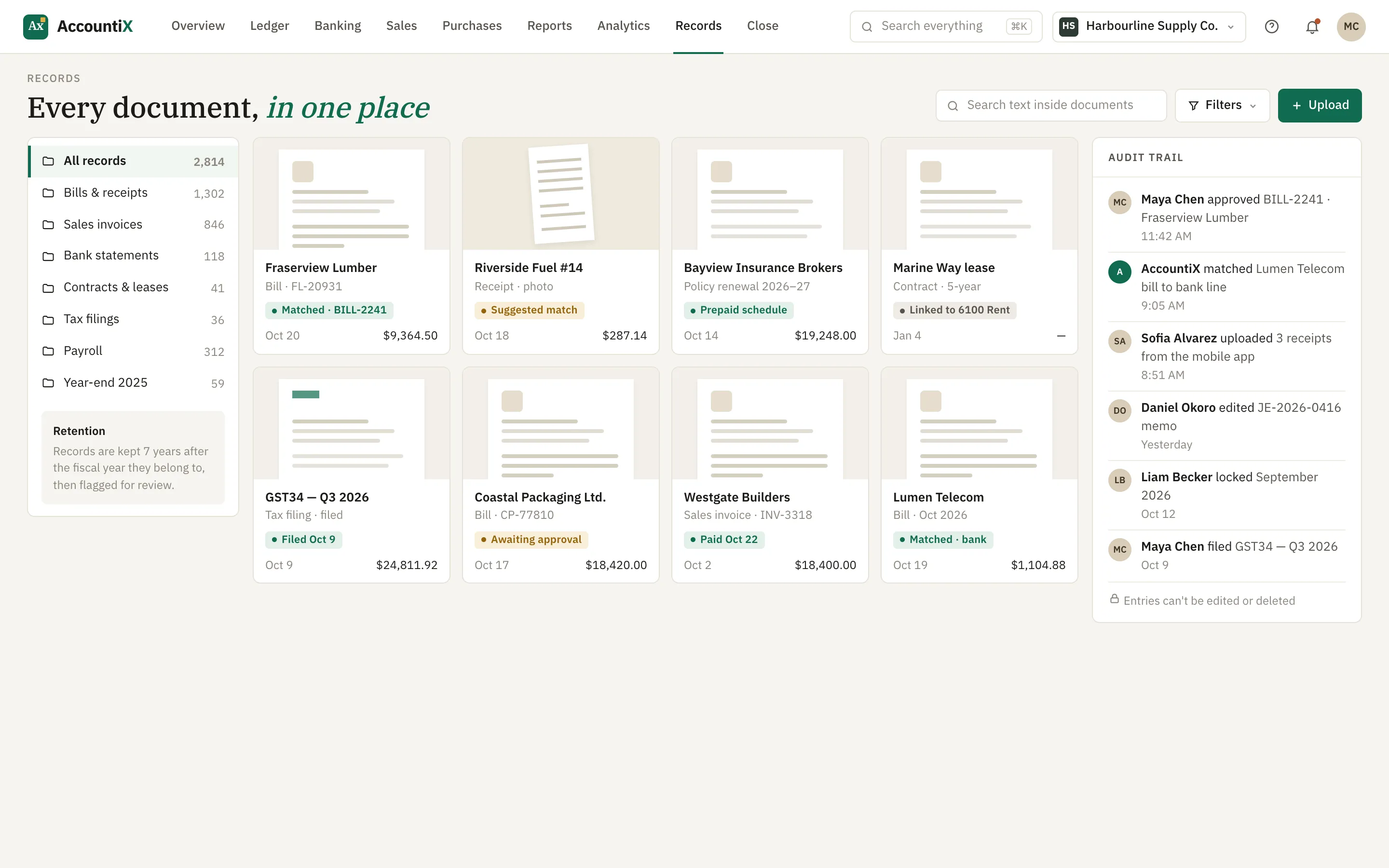Switch to the Overview tab
This screenshot has width=1389, height=868.
(x=198, y=26)
